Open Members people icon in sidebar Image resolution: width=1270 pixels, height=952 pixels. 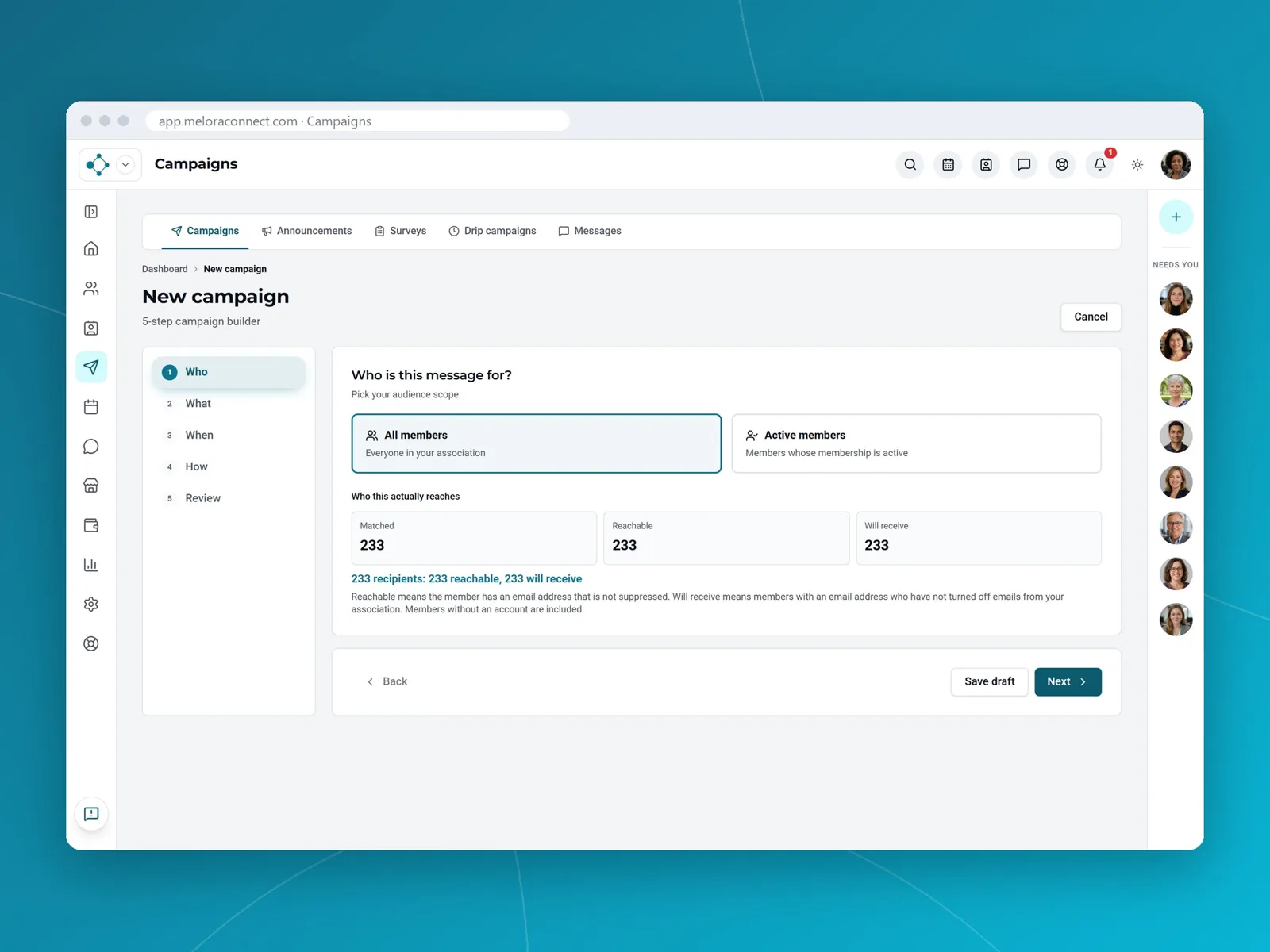(91, 289)
